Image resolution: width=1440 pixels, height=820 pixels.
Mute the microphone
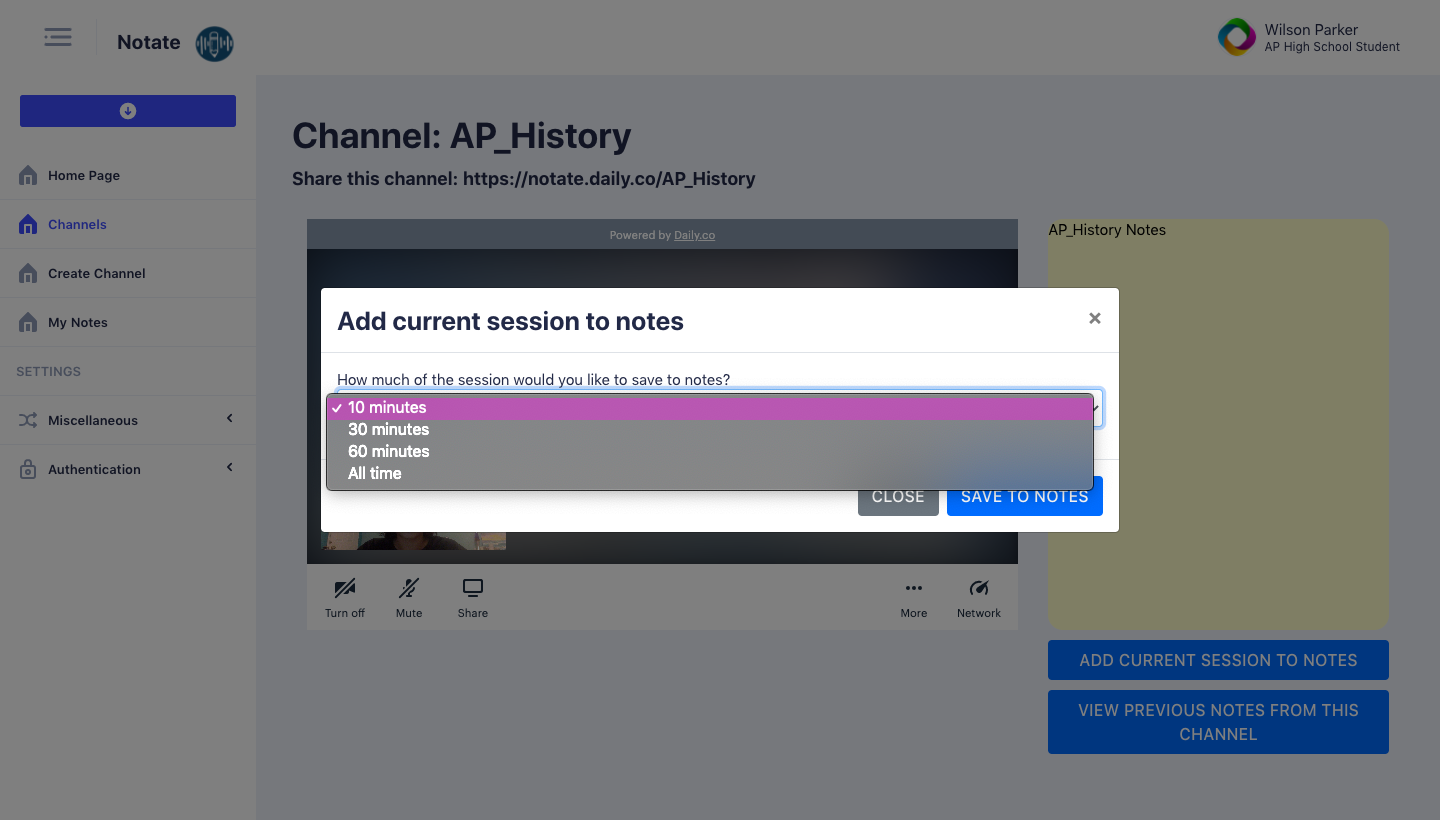[x=409, y=598]
